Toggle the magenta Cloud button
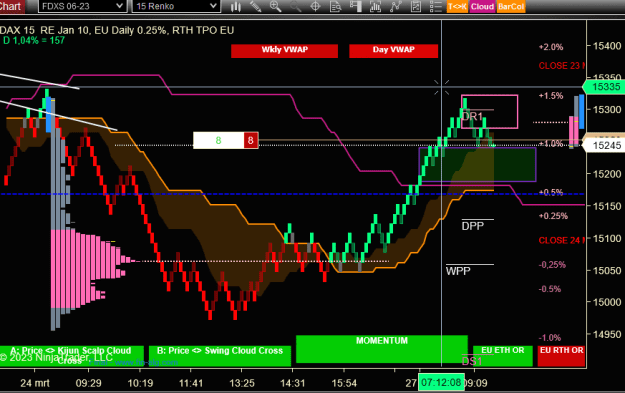Screen dimensions: 625x393 (482, 6)
